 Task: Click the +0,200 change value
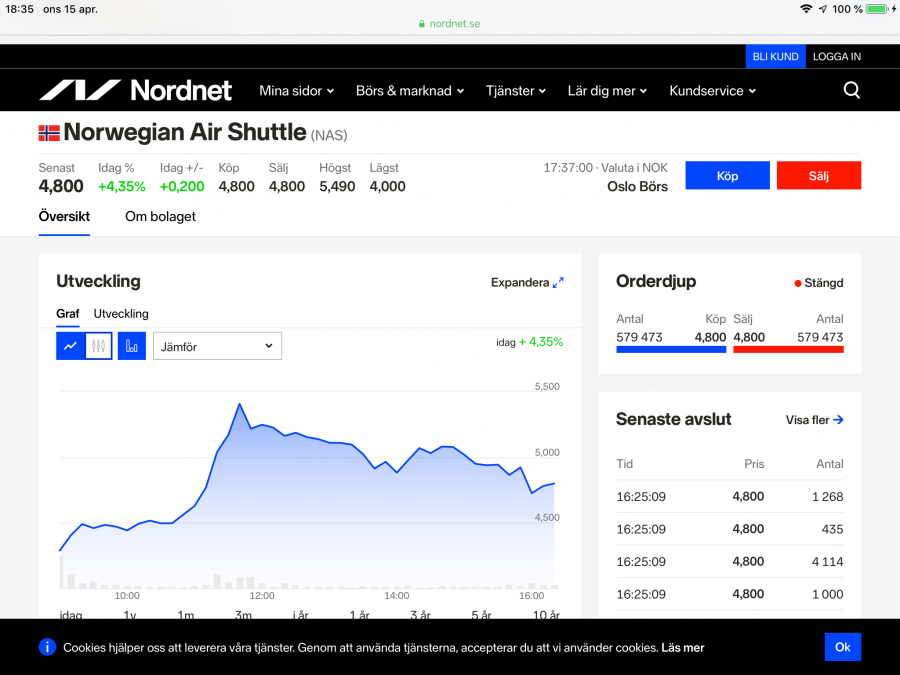pos(182,187)
